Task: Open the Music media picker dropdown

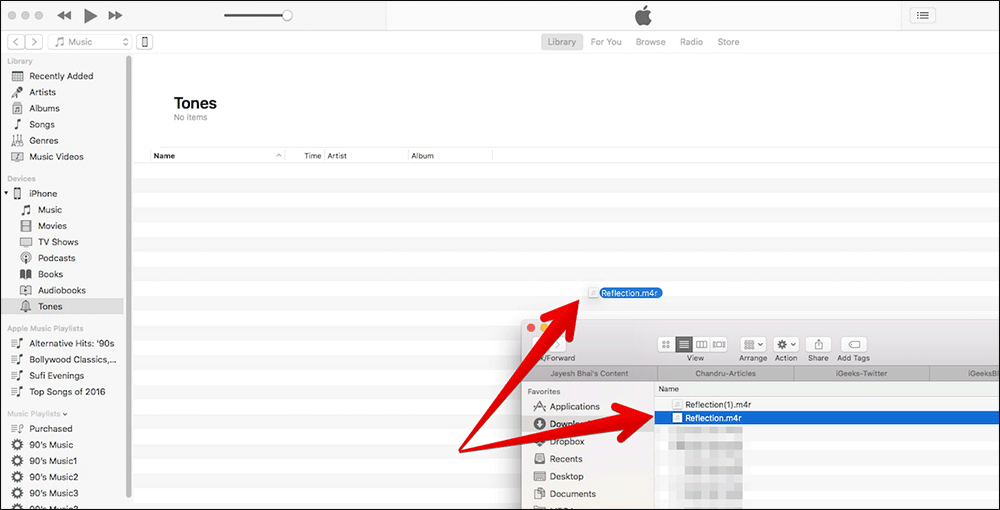Action: pyautogui.click(x=90, y=42)
